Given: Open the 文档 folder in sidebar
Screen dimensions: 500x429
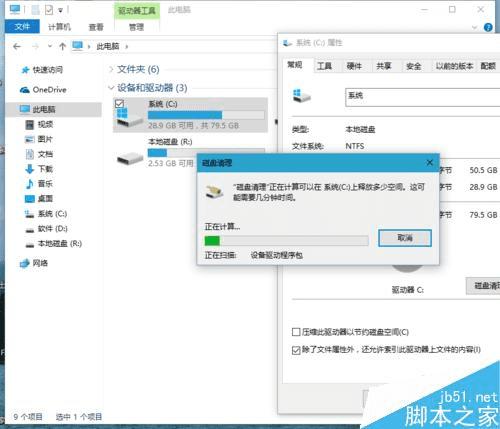Looking at the screenshot, I should tap(39, 154).
